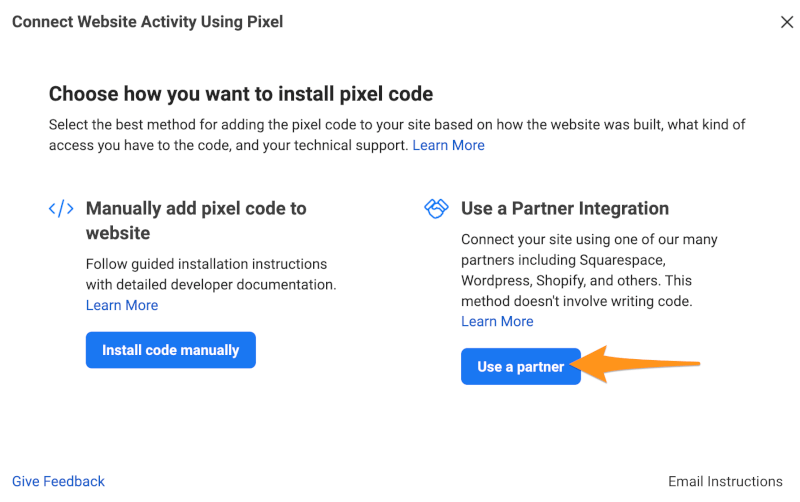800x502 pixels.
Task: Click the code brackets icon
Action: tap(61, 209)
